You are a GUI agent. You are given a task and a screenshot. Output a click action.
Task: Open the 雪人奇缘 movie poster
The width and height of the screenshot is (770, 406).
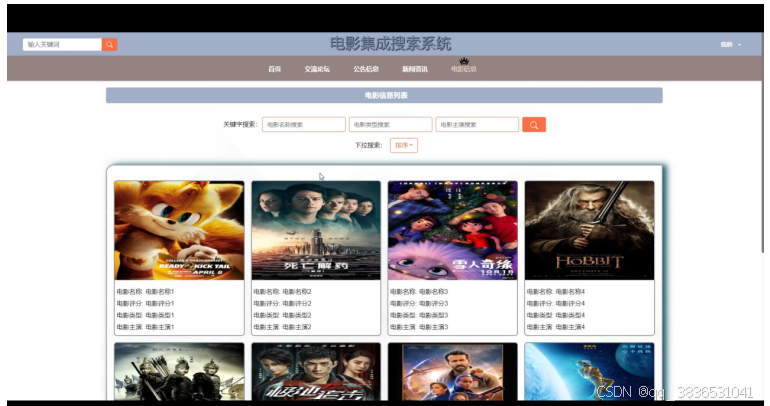452,230
